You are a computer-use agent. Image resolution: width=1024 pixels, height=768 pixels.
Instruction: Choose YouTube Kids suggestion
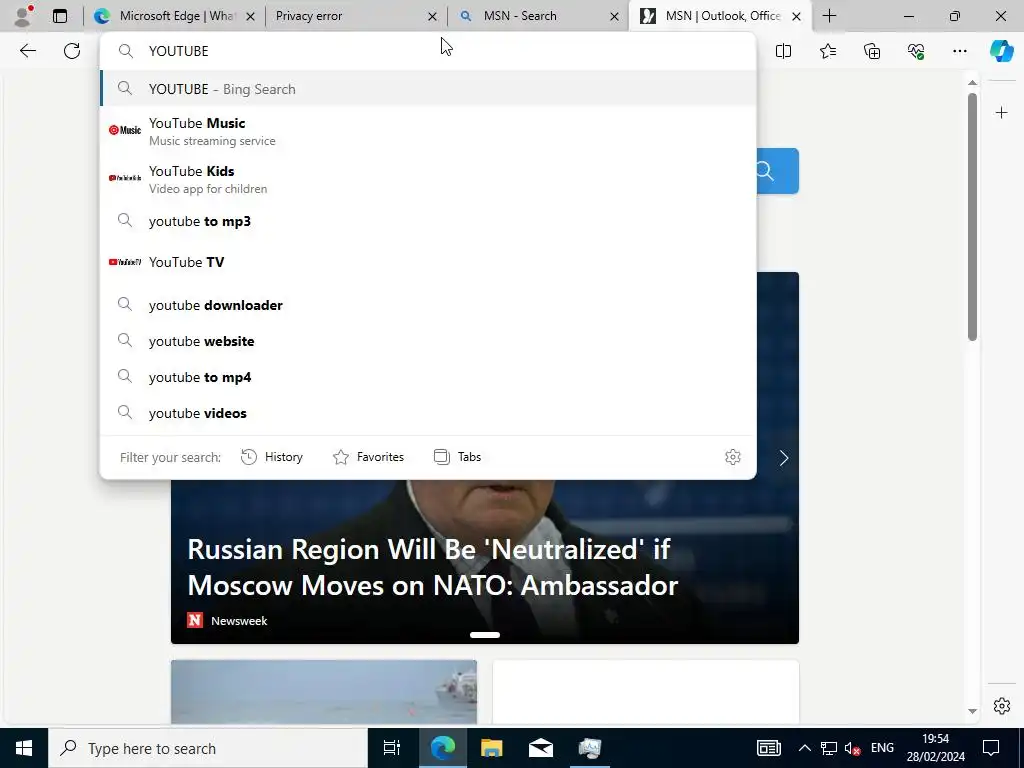(428, 179)
